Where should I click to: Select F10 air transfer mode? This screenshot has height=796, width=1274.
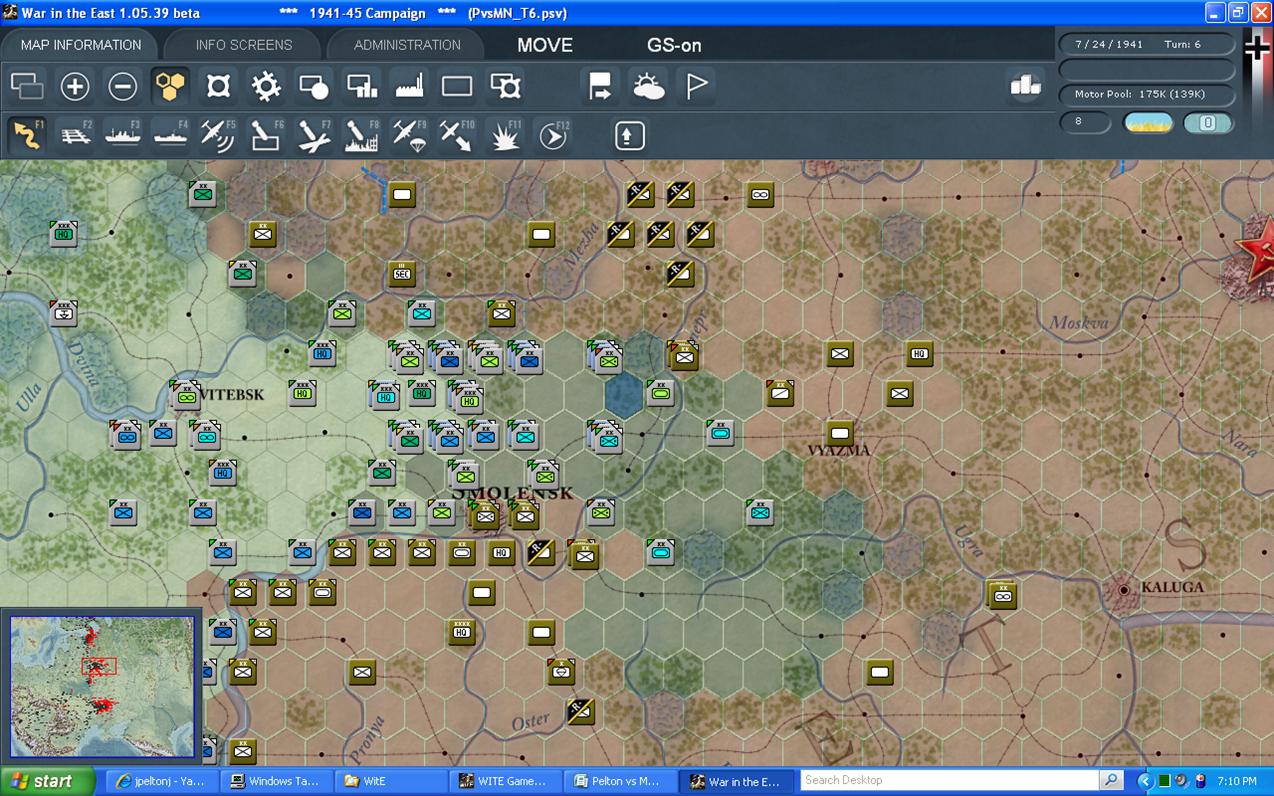pos(457,135)
